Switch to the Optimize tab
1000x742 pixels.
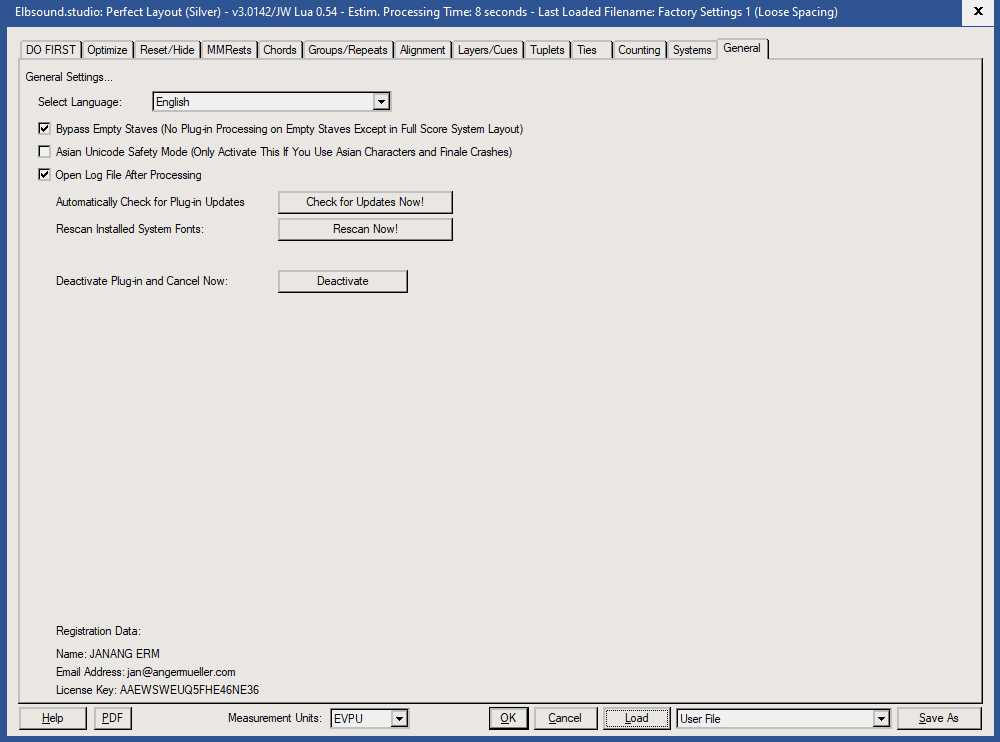107,49
